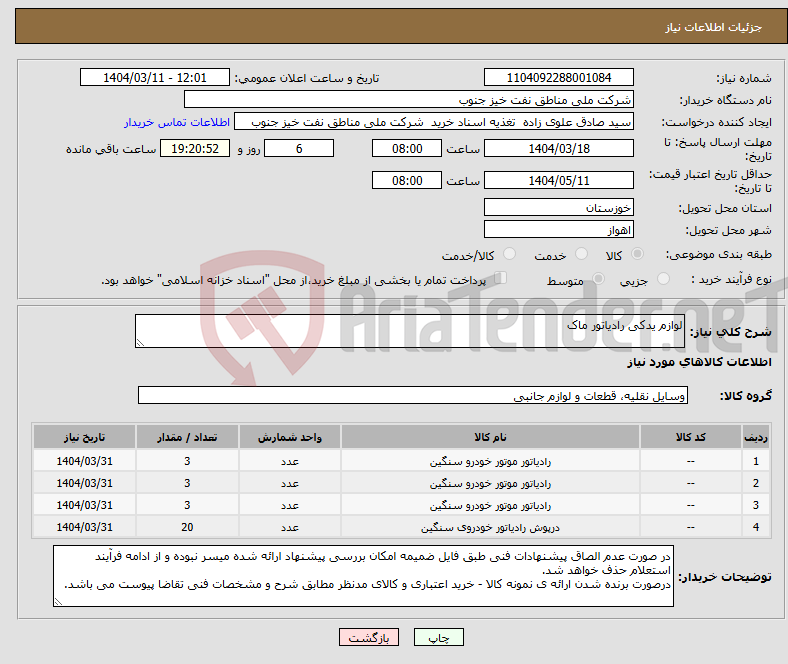Click the نام کالا column header

[490, 437]
